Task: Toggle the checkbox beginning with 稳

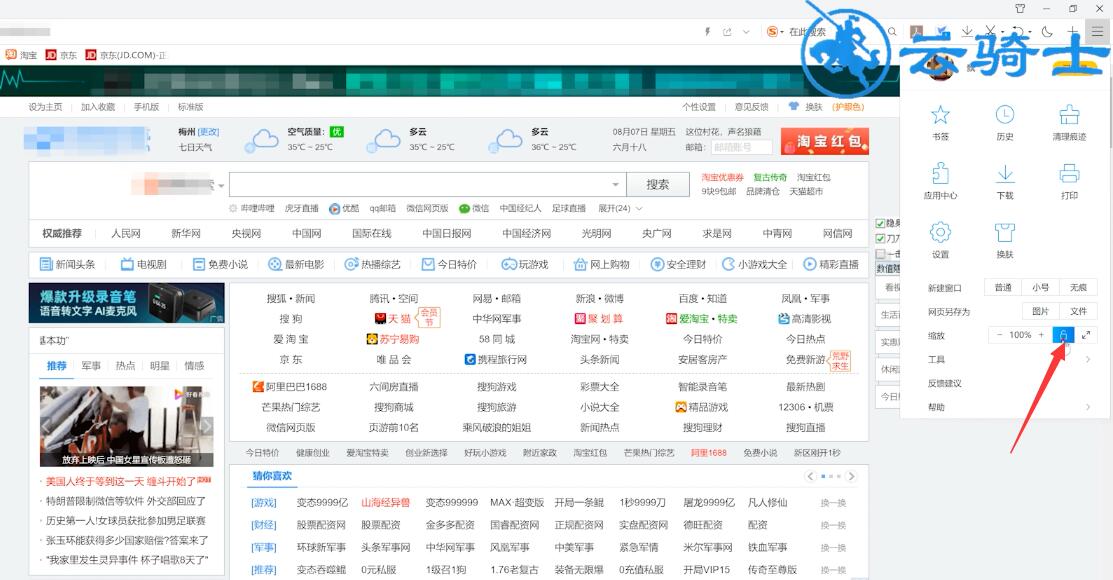Action: (x=880, y=223)
